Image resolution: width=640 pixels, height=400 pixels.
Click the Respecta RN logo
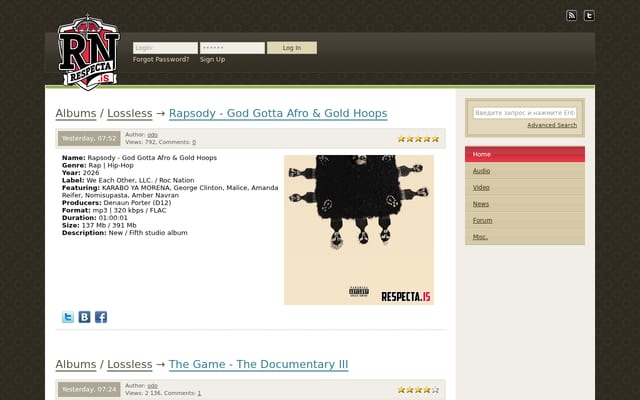[x=89, y=52]
